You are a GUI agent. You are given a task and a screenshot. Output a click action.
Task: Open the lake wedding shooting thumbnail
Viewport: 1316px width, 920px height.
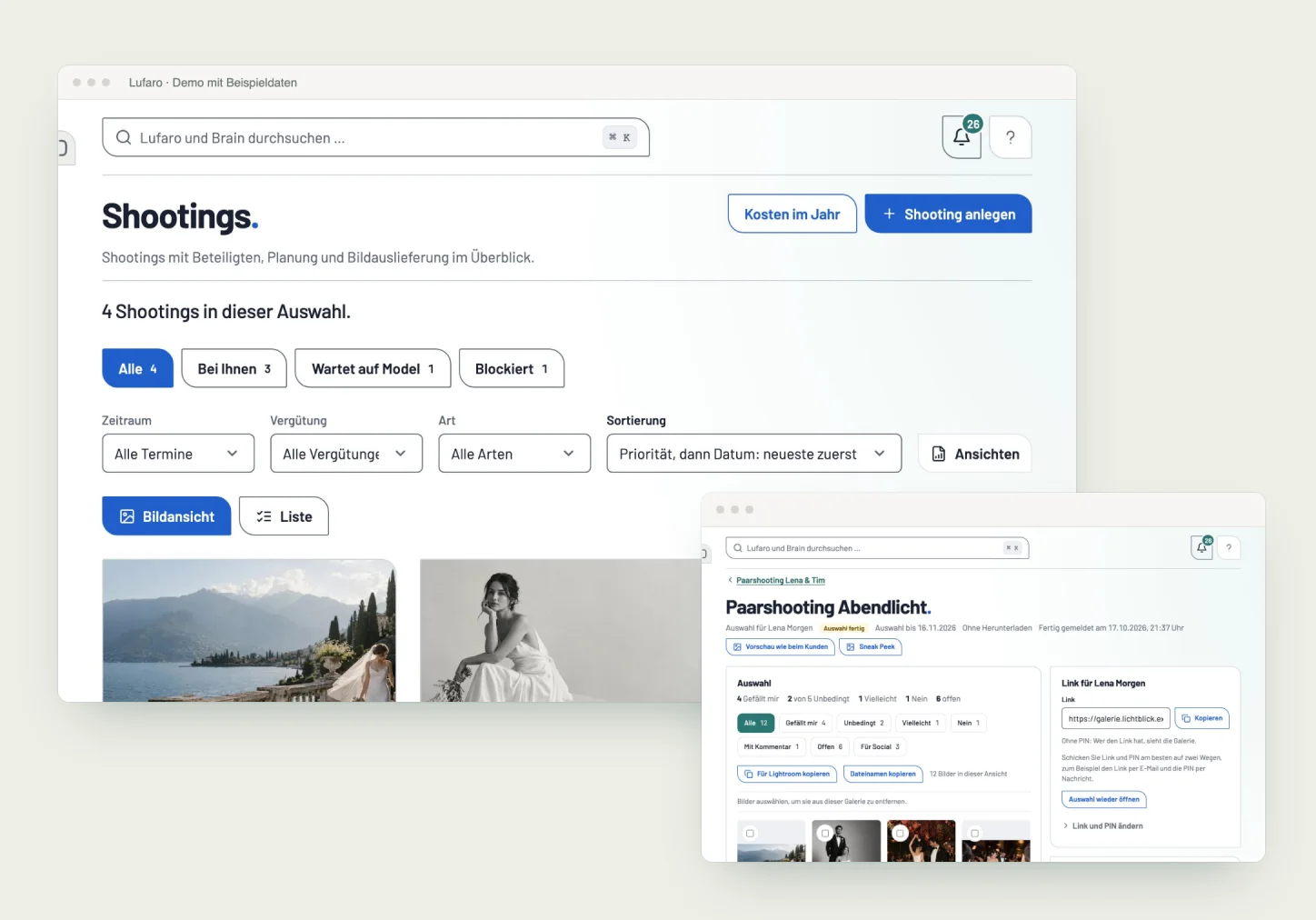click(249, 630)
